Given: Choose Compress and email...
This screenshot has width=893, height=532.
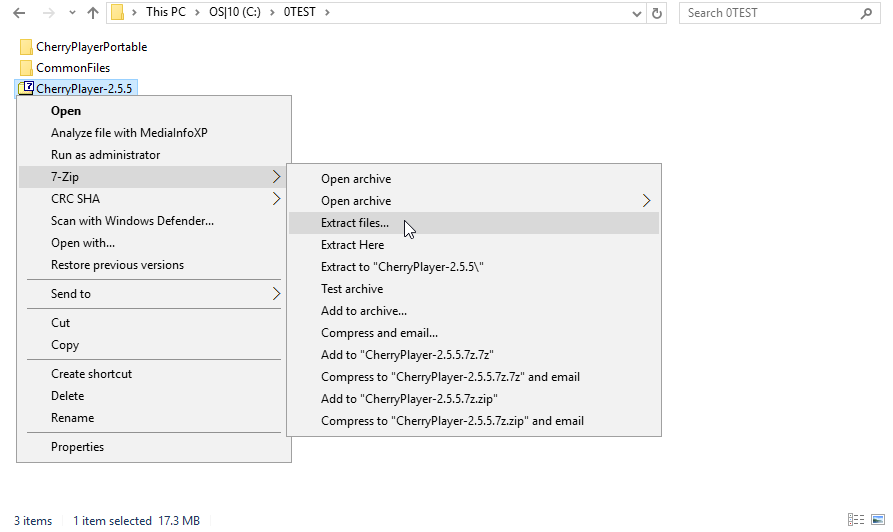Looking at the screenshot, I should coord(474,333).
